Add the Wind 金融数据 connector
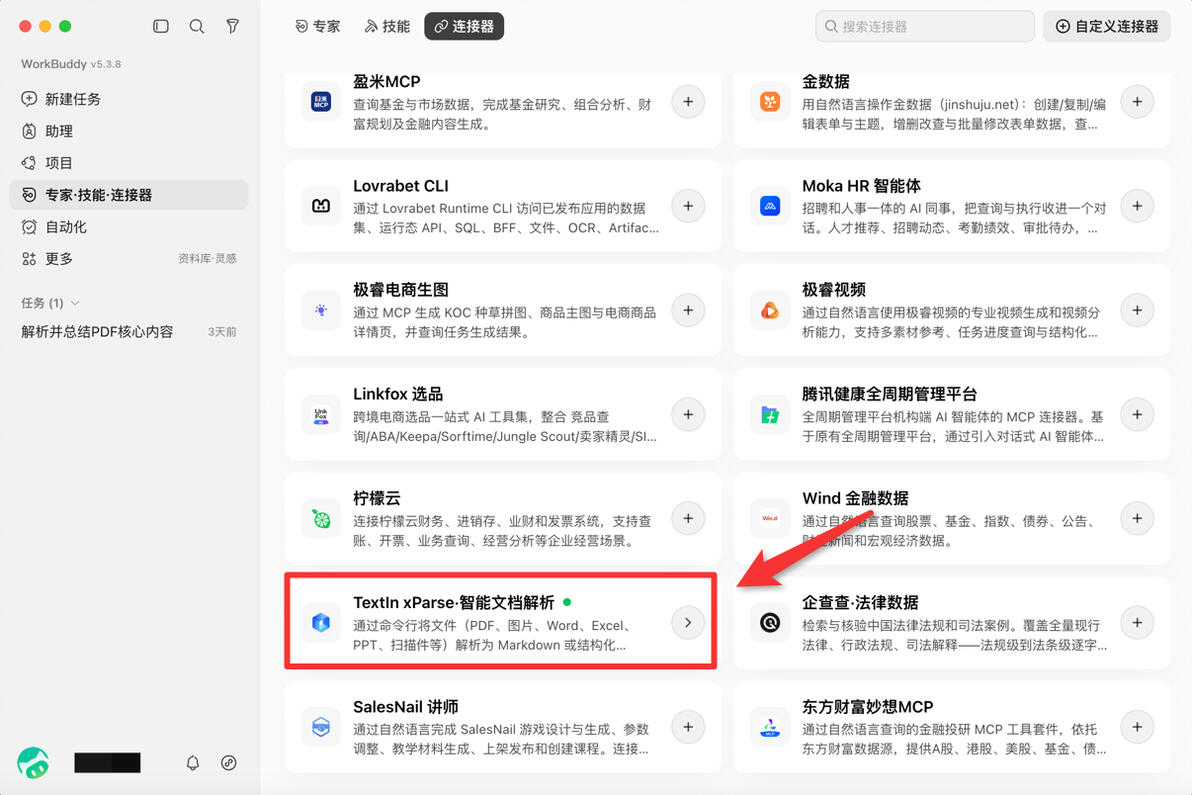The width and height of the screenshot is (1192, 795). (1137, 518)
